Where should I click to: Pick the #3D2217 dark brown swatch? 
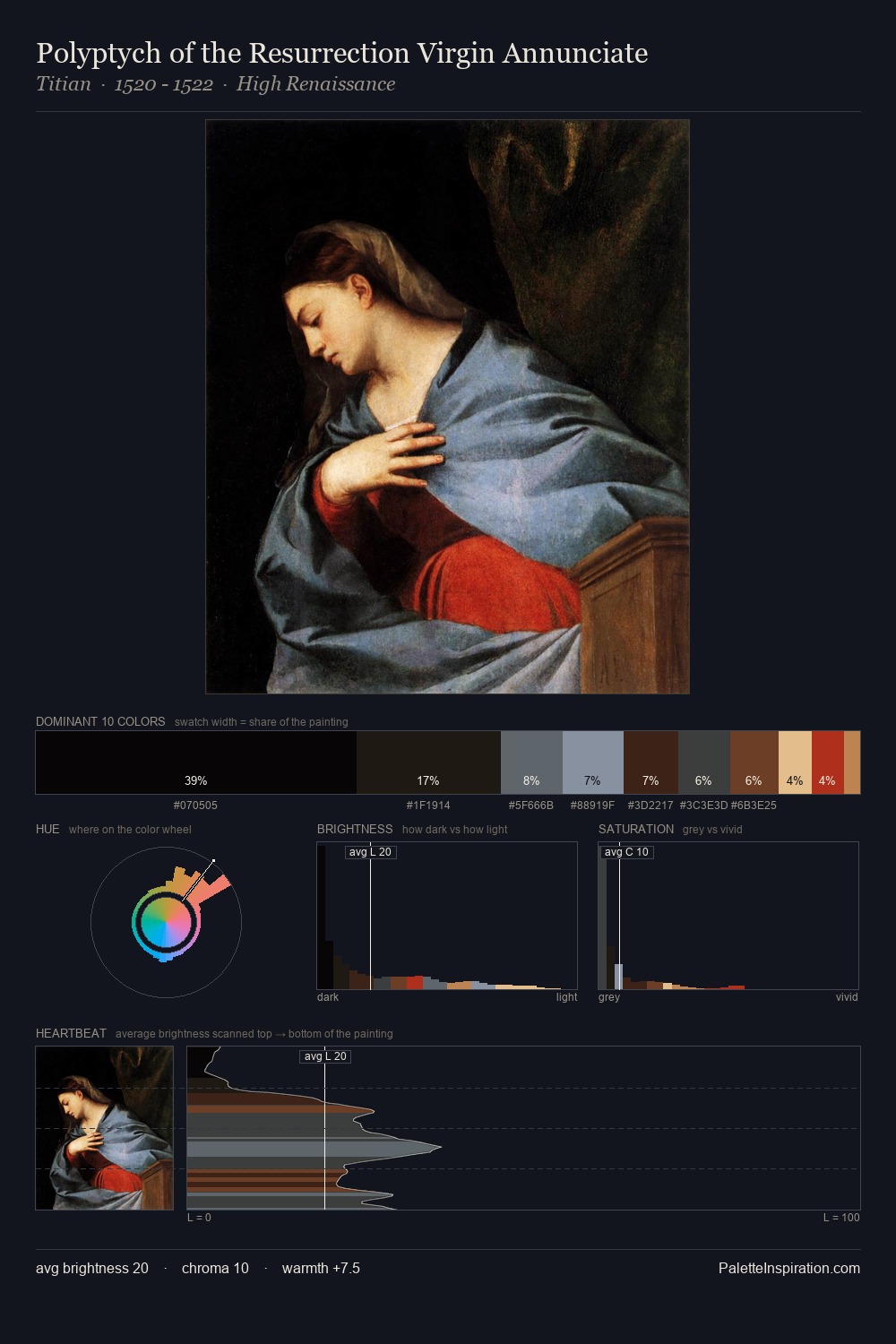tap(650, 762)
